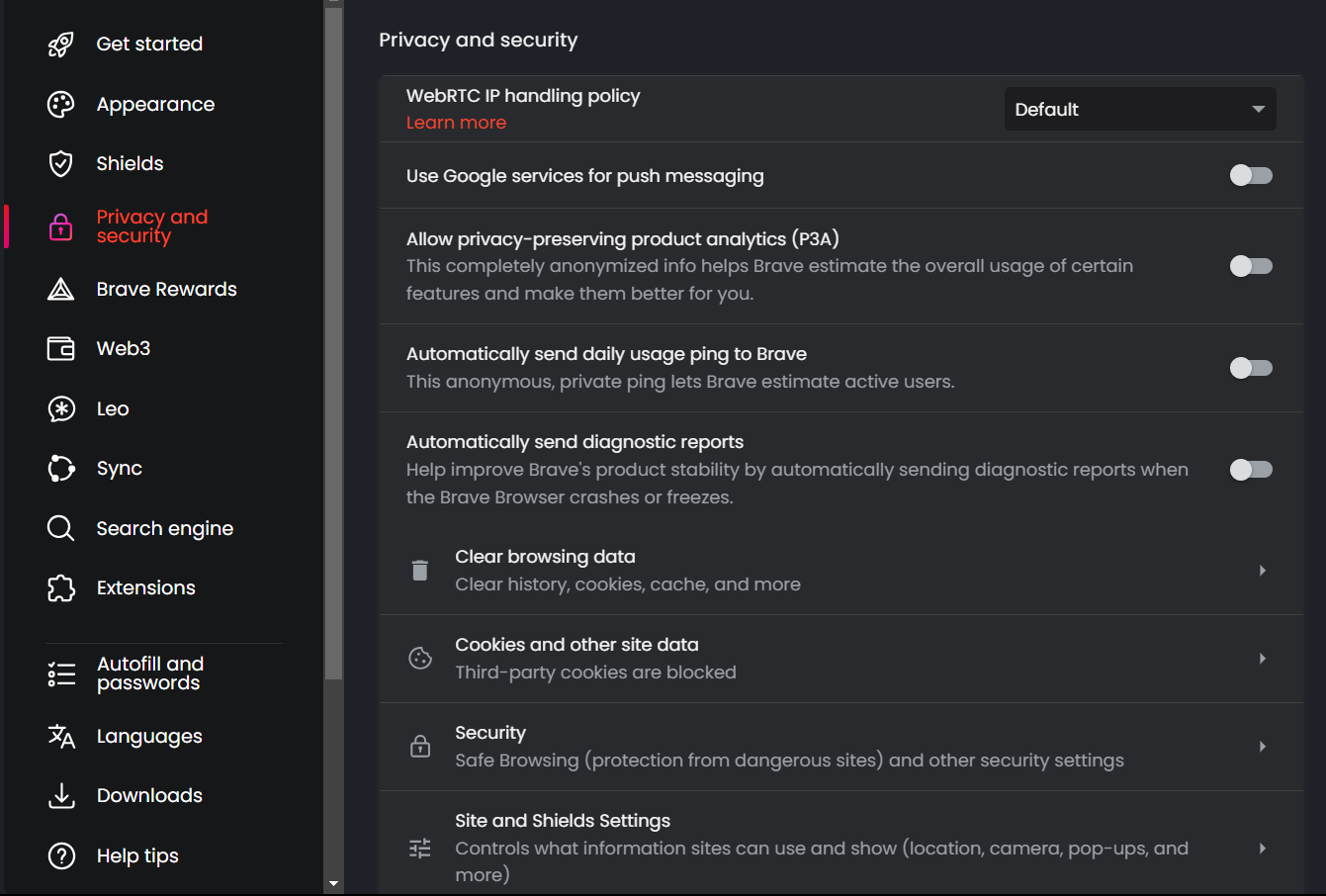Open Search engine settings
Image resolution: width=1326 pixels, height=896 pixels.
[x=165, y=529]
